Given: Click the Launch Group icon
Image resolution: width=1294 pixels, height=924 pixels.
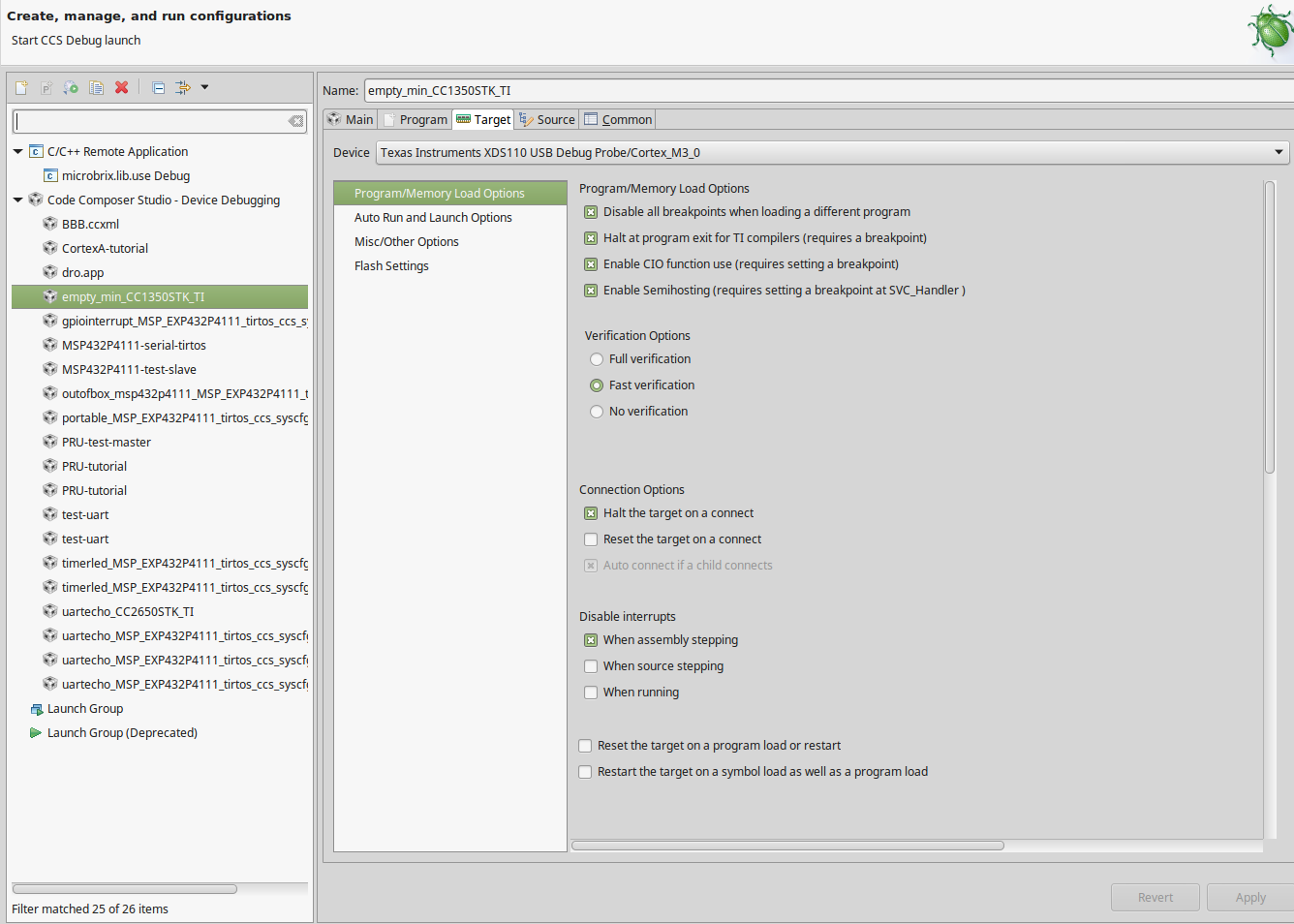Looking at the screenshot, I should [36, 709].
